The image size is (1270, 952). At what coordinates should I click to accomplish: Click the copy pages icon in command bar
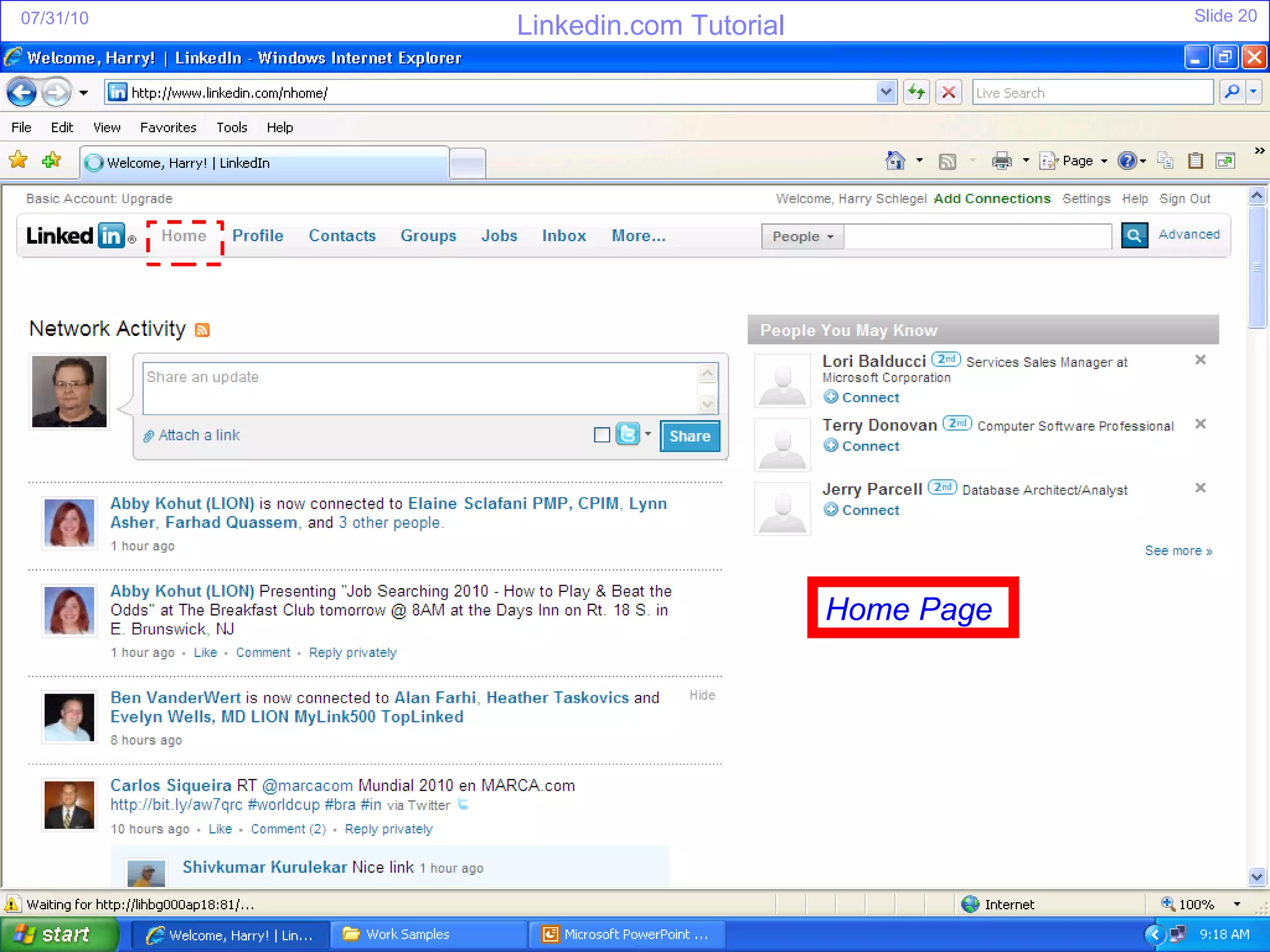tap(1165, 161)
